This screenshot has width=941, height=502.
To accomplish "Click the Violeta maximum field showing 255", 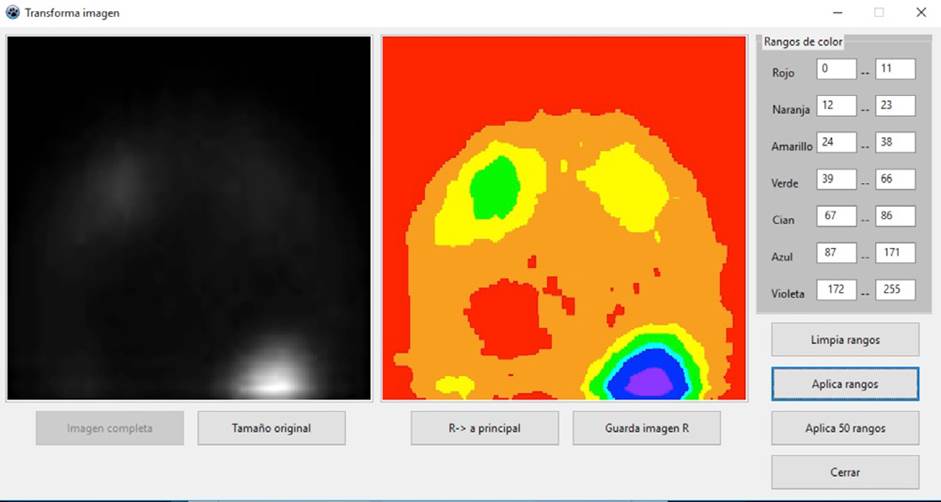I will click(x=895, y=290).
